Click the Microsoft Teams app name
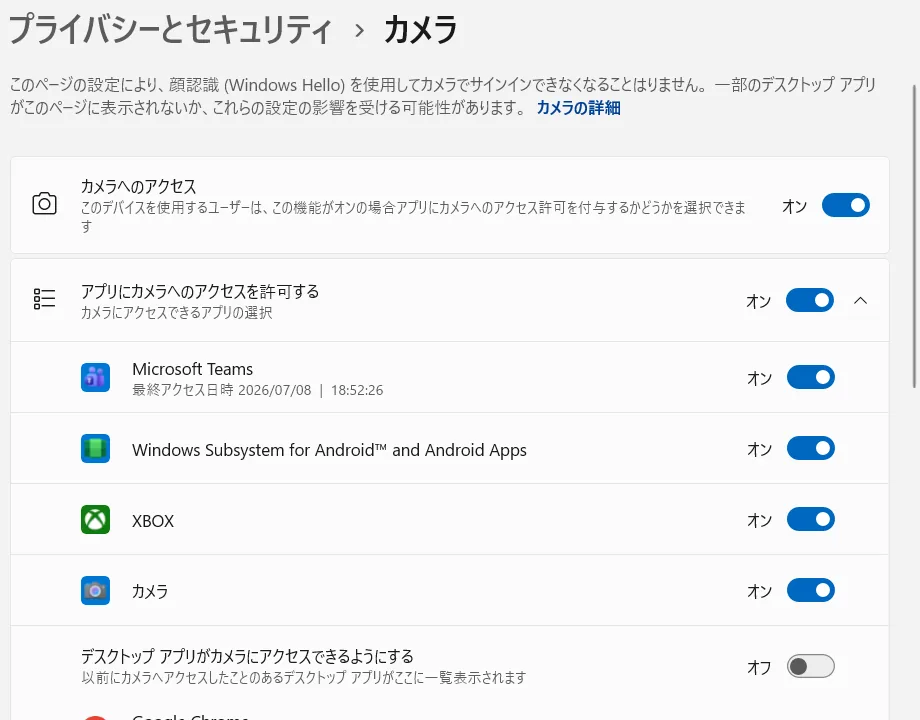This screenshot has width=920, height=720. tap(192, 369)
